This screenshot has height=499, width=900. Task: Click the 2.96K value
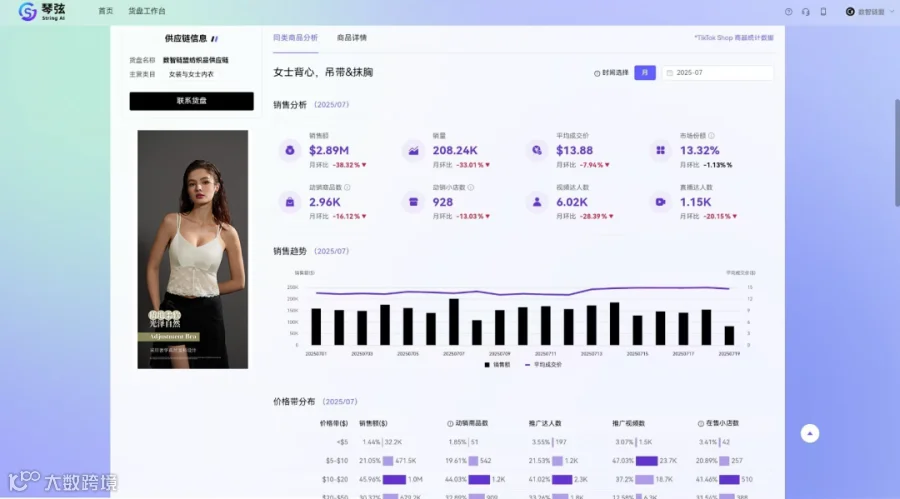point(325,202)
